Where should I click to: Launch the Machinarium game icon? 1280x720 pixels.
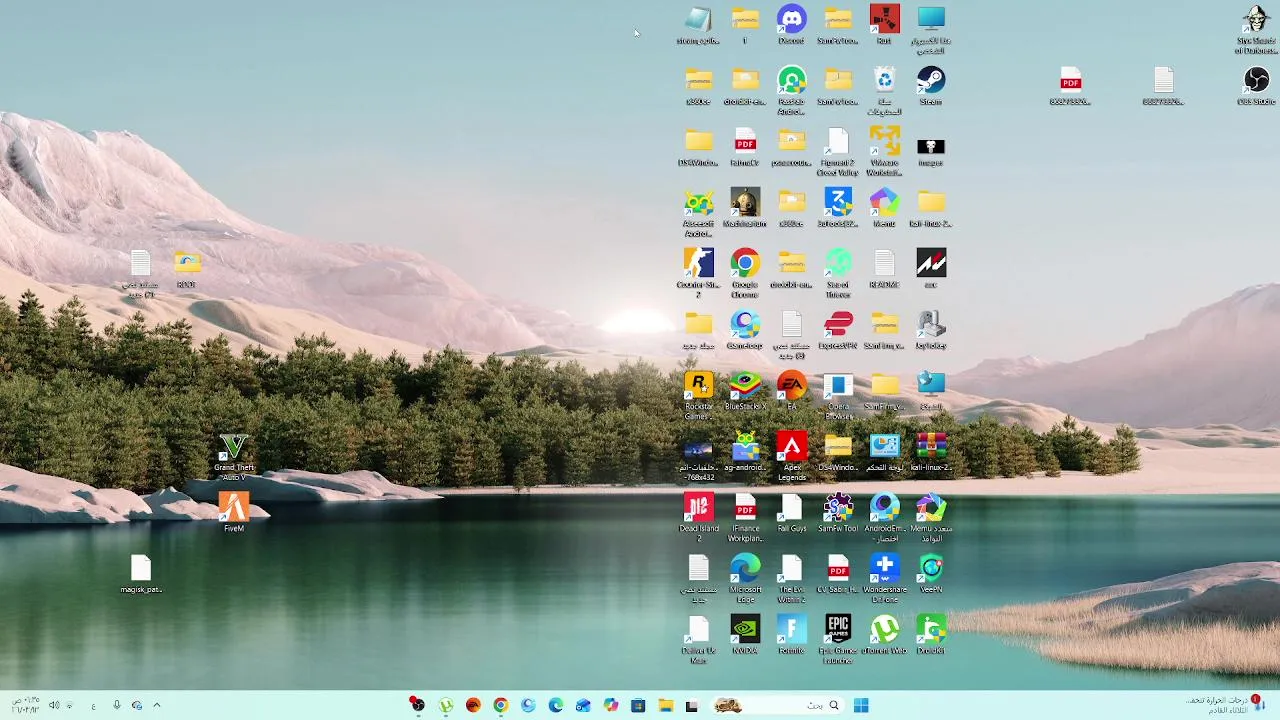click(x=745, y=208)
